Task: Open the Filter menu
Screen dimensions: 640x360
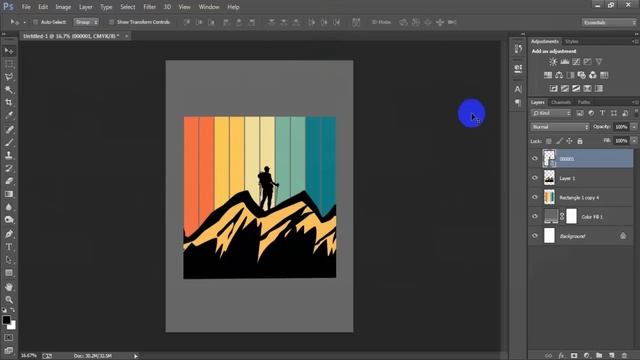Action: (x=149, y=7)
